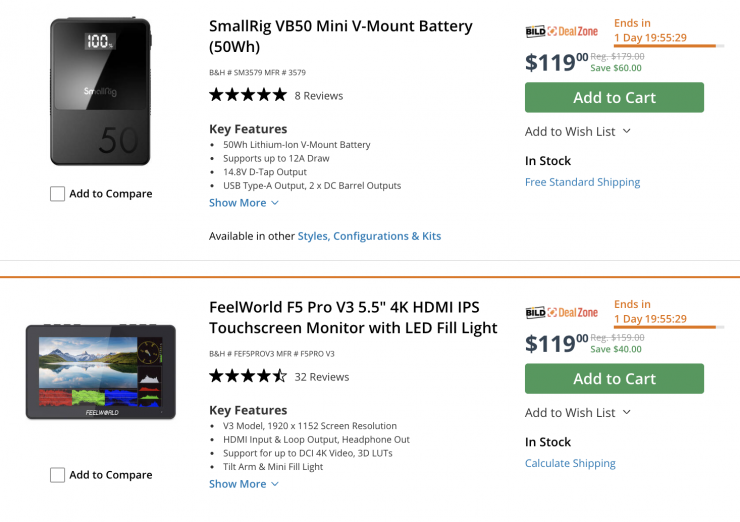Viewport: 740px width, 522px height.
Task: Click the SmallRig five-star rating icons
Action: [247, 95]
